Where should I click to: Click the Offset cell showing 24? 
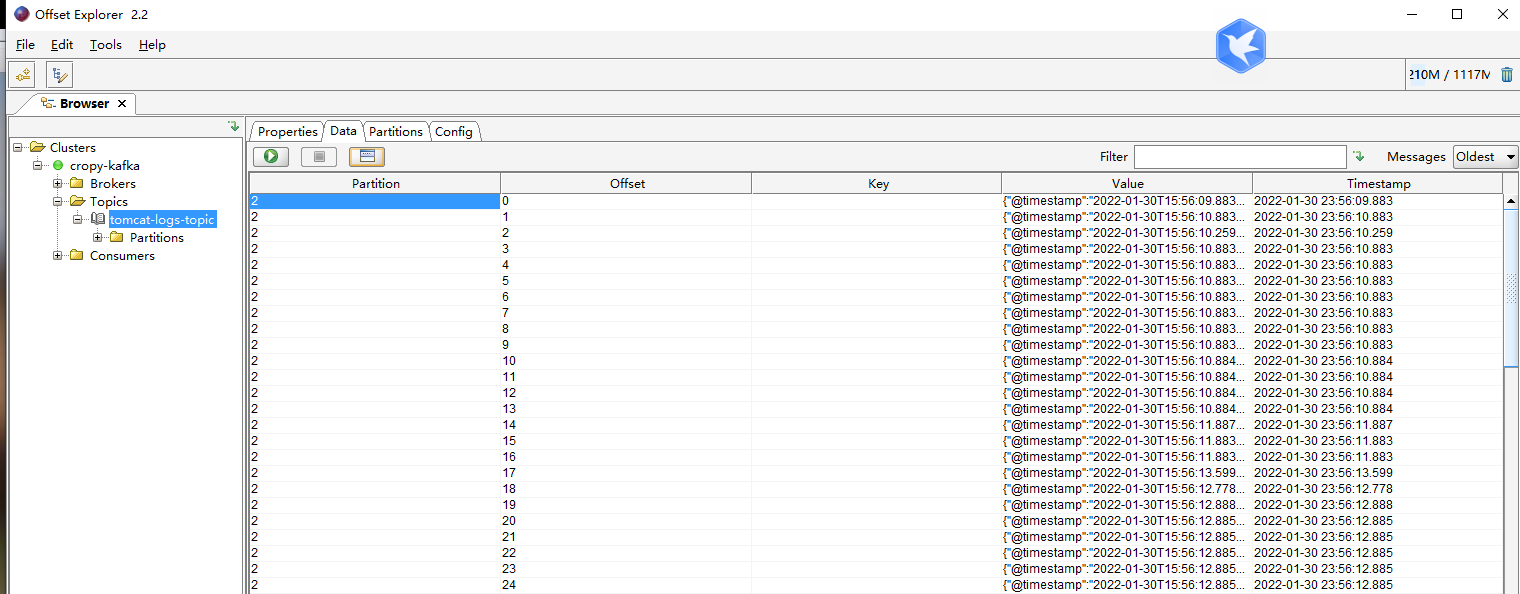pyautogui.click(x=627, y=585)
